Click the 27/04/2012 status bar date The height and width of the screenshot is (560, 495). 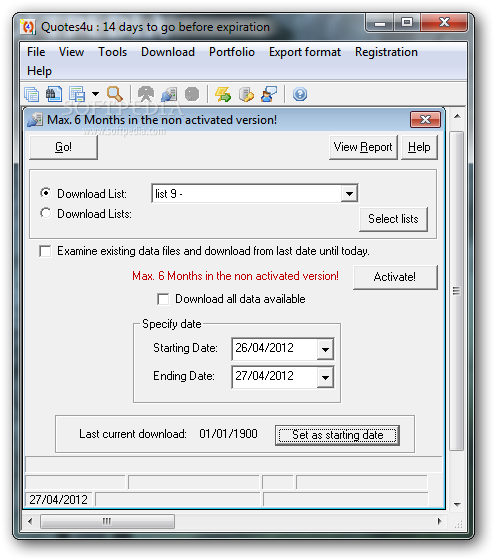[59, 500]
